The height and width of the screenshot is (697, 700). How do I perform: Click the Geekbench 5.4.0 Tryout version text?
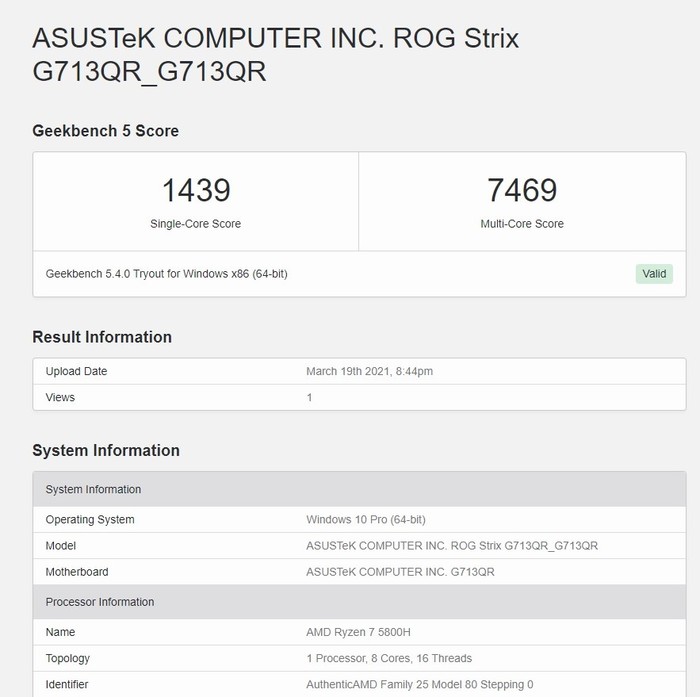pos(167,274)
